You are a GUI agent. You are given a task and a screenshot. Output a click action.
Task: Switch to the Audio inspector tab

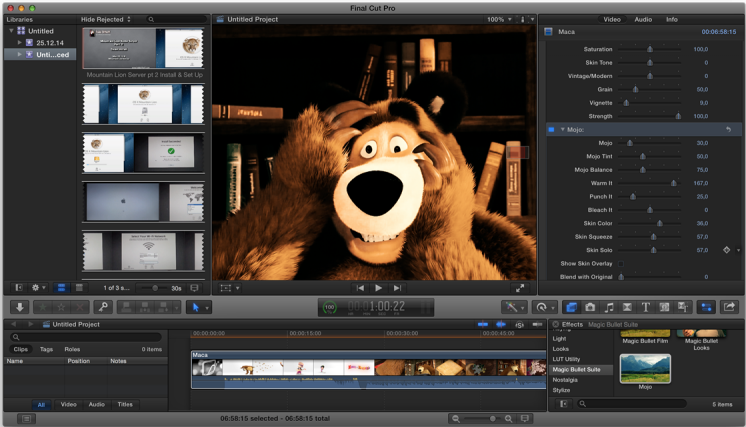(643, 19)
